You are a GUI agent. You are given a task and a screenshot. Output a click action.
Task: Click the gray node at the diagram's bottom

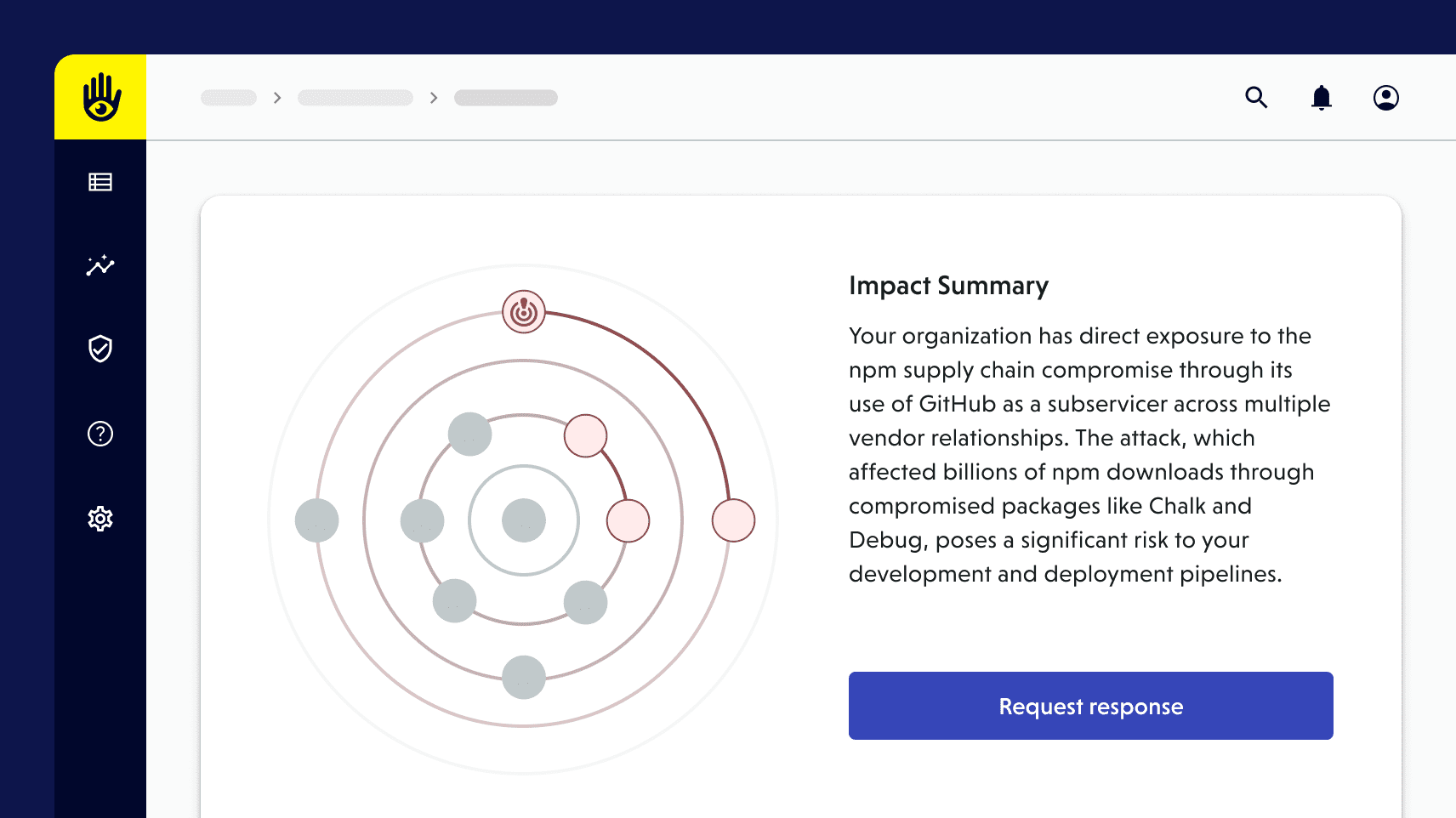pos(524,678)
